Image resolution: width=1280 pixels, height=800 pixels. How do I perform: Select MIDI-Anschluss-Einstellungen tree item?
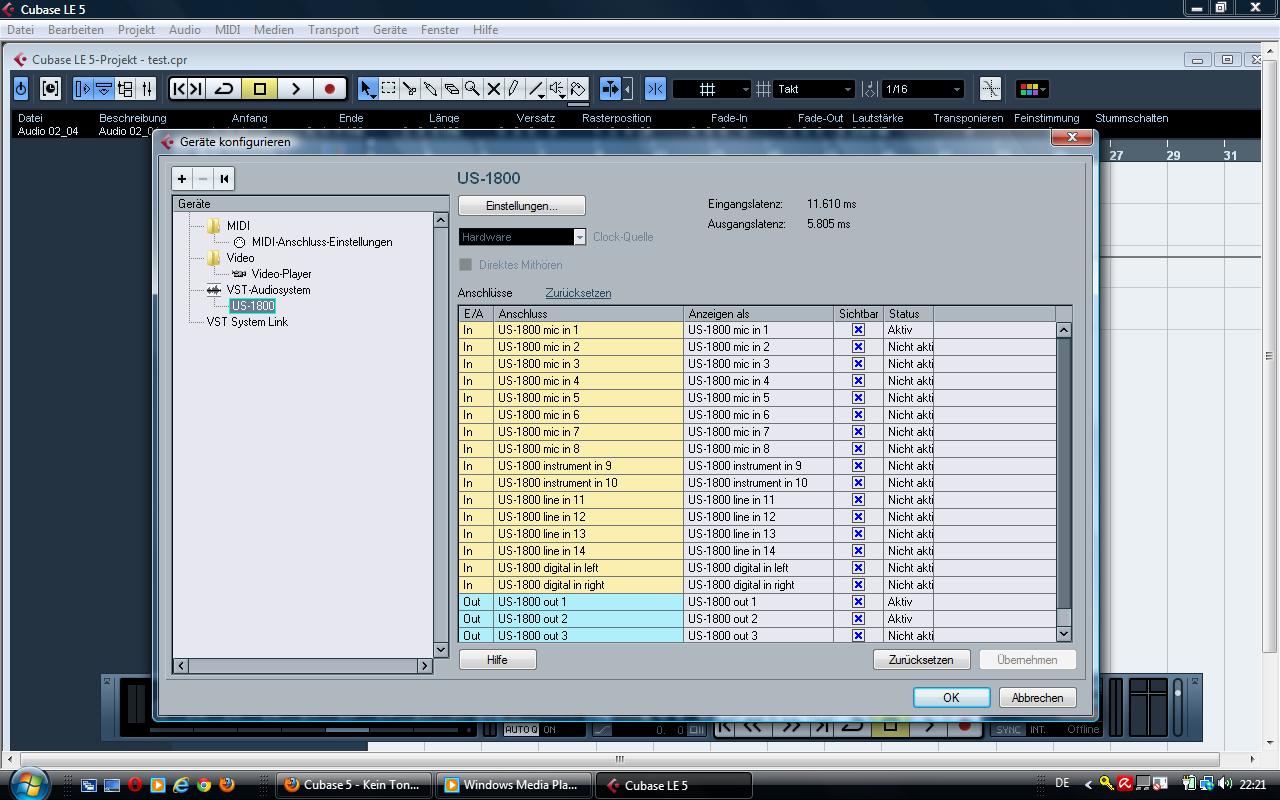(x=322, y=242)
